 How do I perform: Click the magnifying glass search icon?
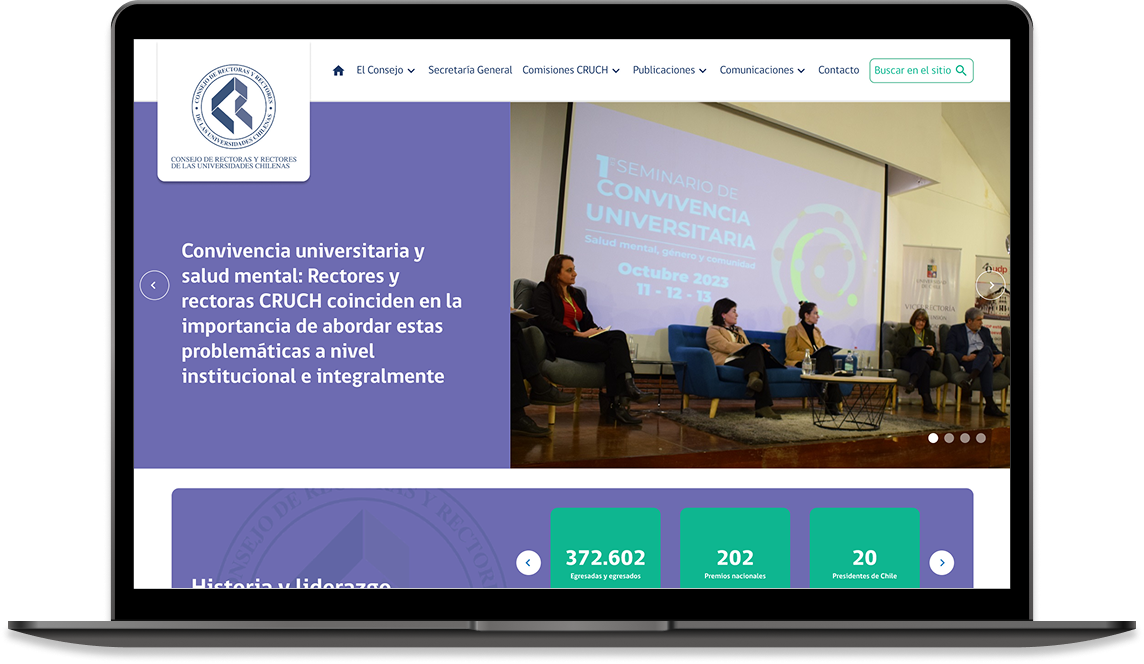(961, 70)
